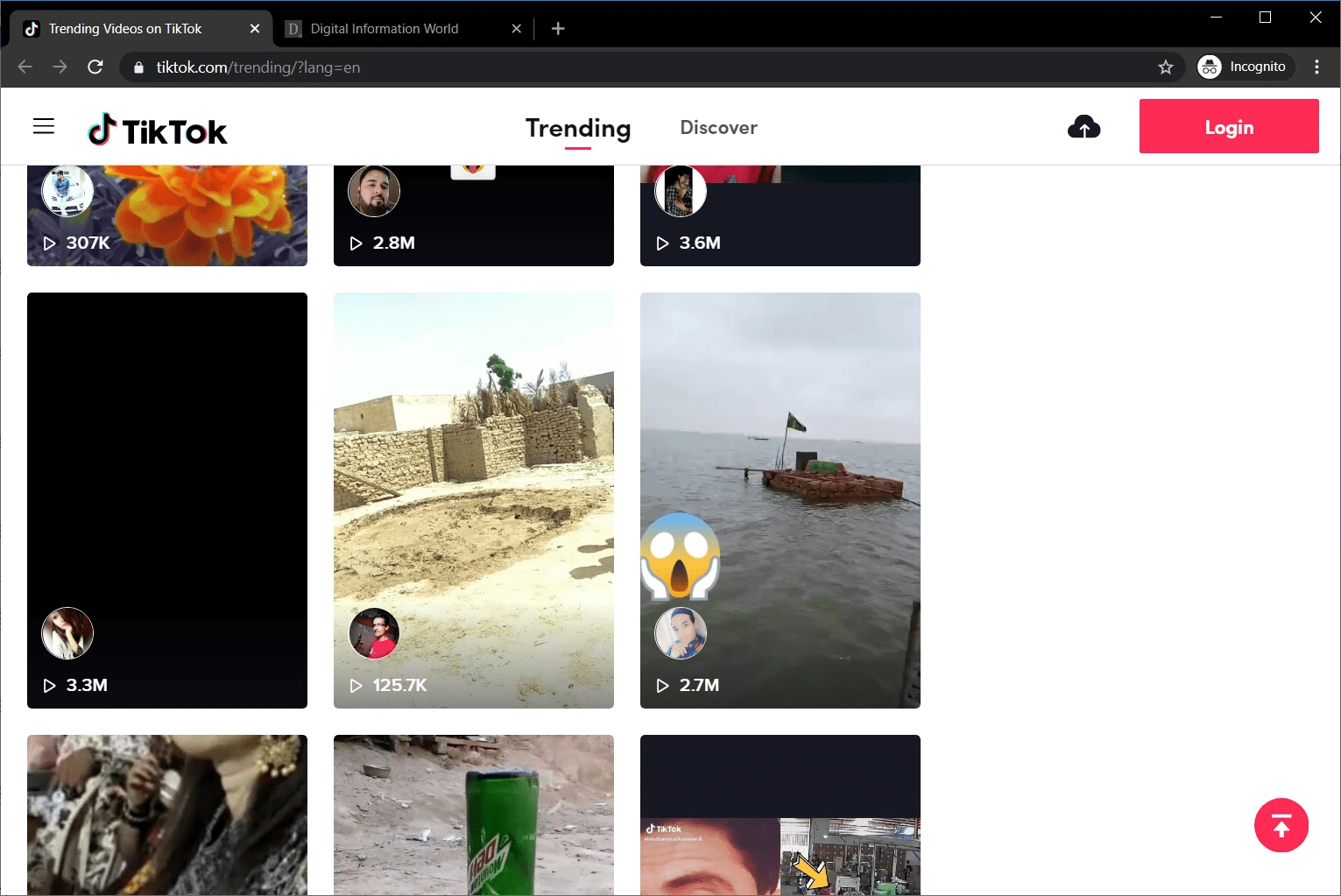Viewport: 1341px width, 896px height.
Task: Switch to the Discover tab
Action: pyautogui.click(x=719, y=128)
